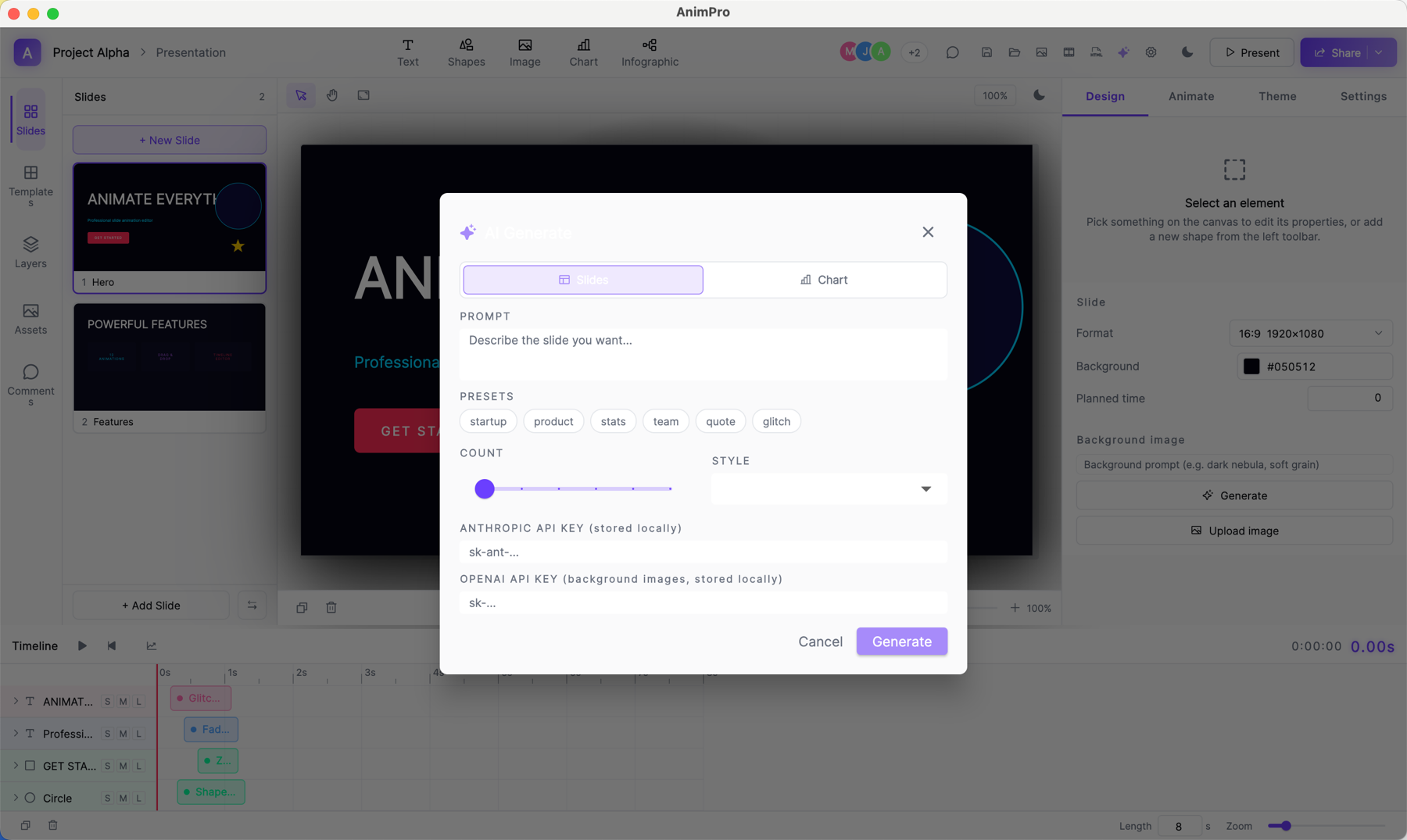Click the + Add Slide button
1407x840 pixels.
151,606
